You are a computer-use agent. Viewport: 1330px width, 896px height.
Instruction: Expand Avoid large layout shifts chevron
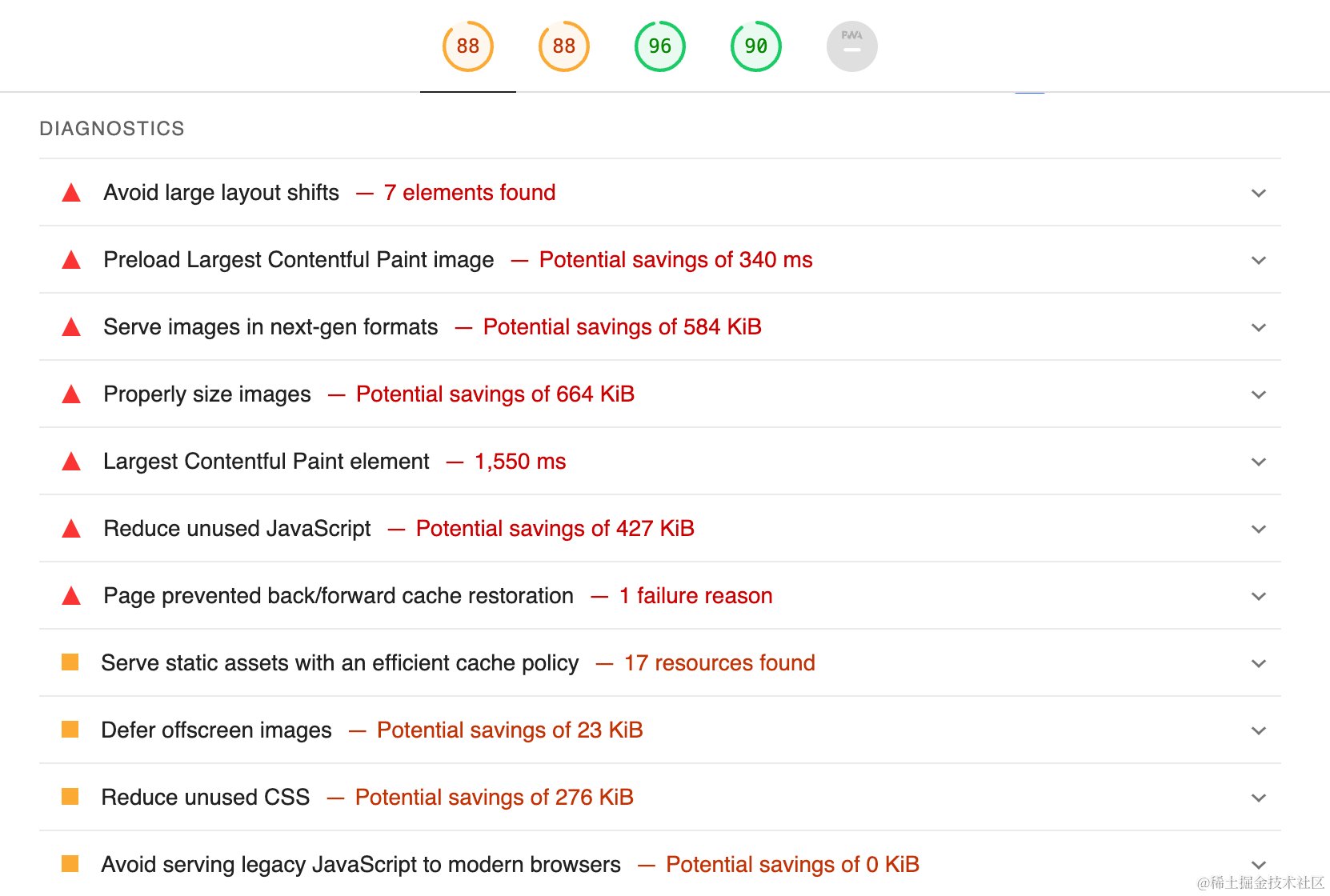(1259, 193)
